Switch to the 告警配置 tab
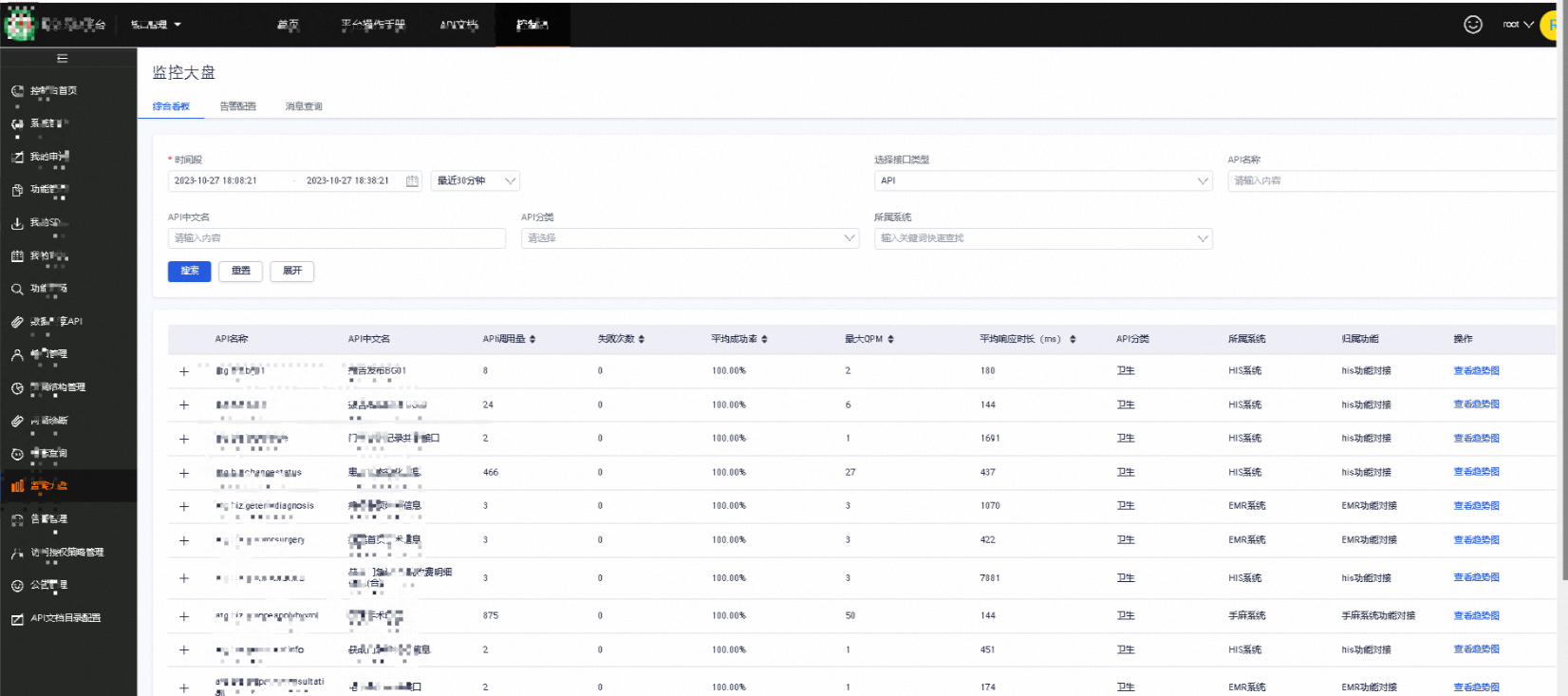This screenshot has height=696, width=1568. click(237, 106)
